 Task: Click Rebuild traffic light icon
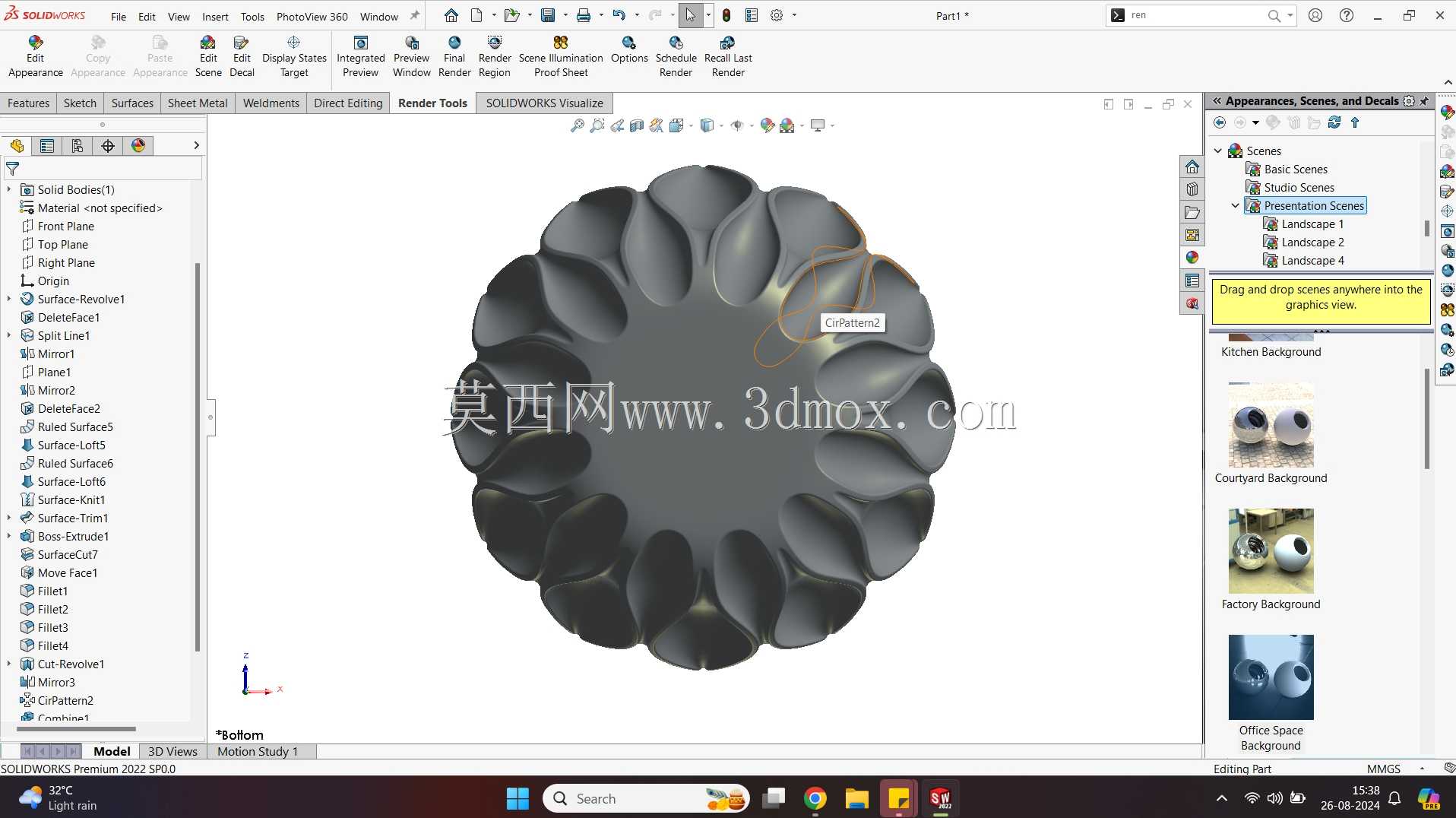click(726, 15)
